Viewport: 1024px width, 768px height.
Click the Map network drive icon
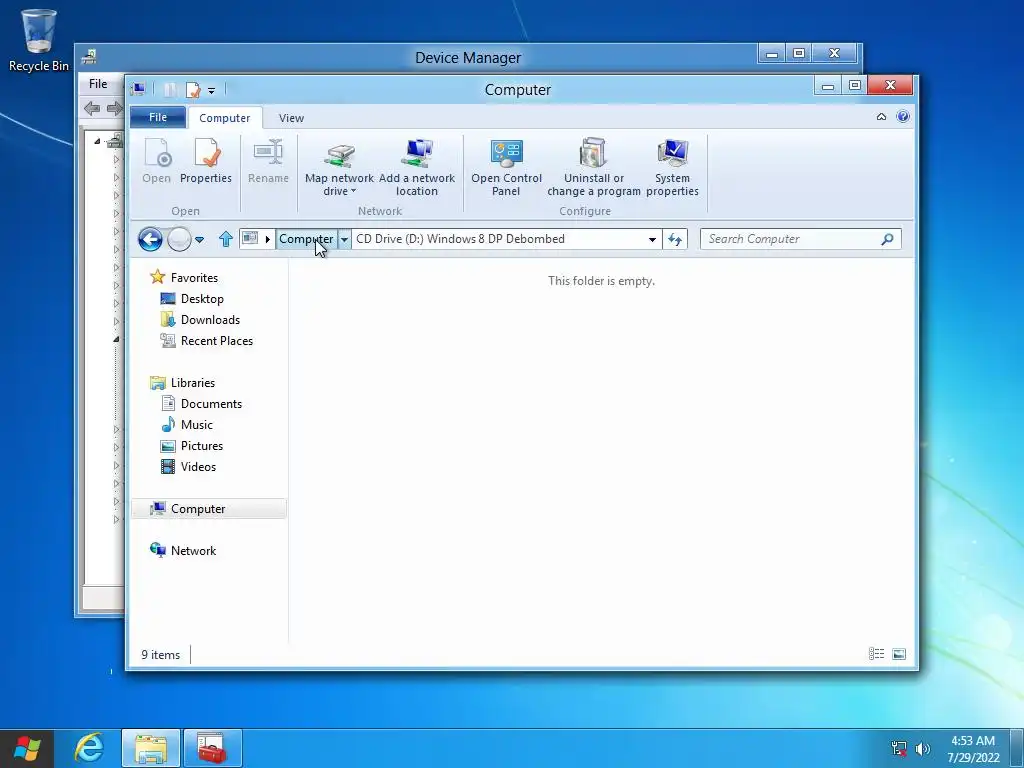[339, 154]
